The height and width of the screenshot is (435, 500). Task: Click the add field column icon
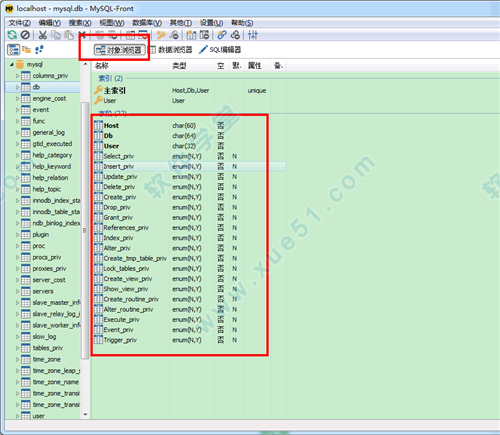pyautogui.click(x=191, y=35)
